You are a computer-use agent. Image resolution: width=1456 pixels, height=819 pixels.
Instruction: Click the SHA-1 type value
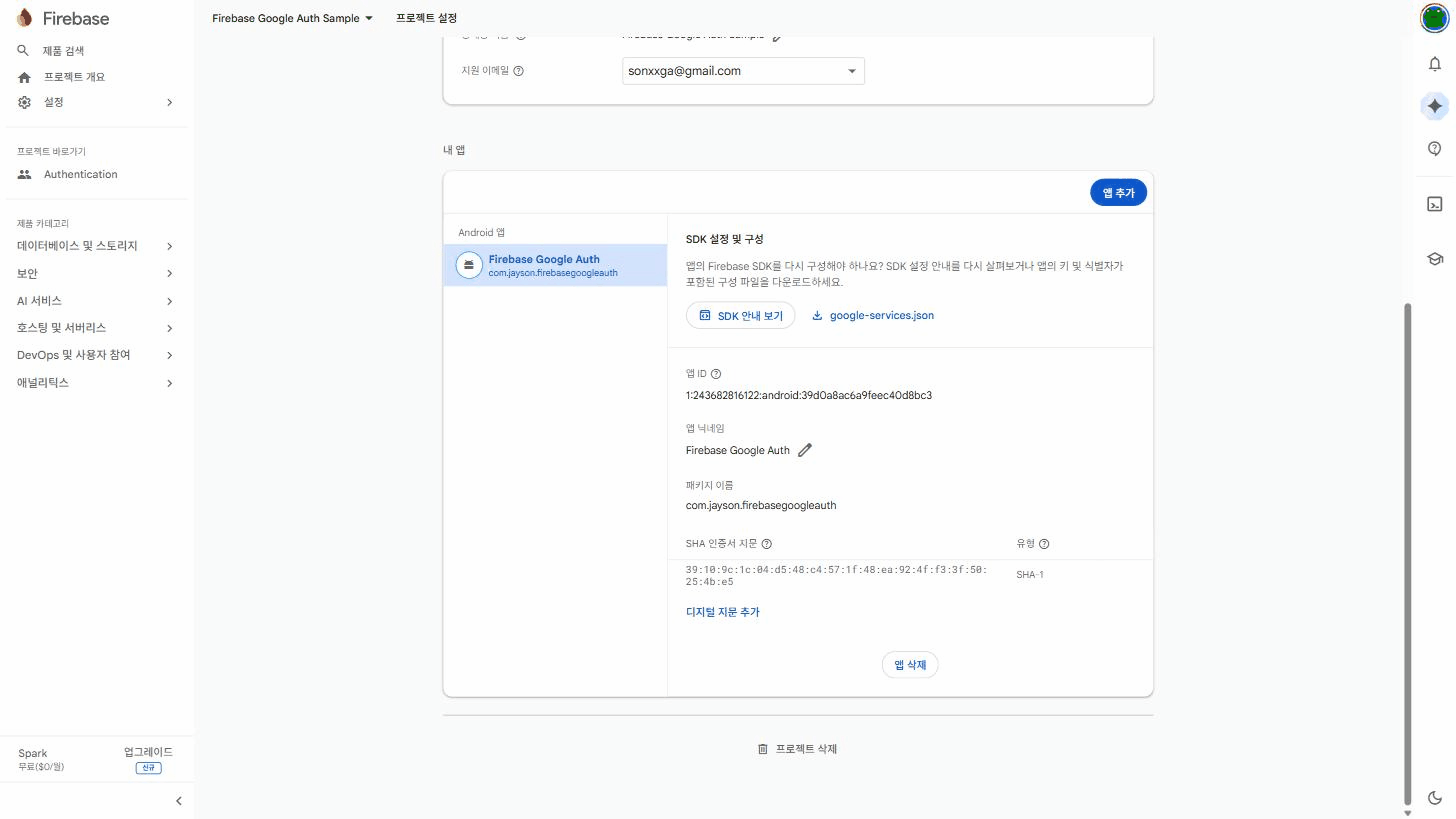coord(1030,575)
